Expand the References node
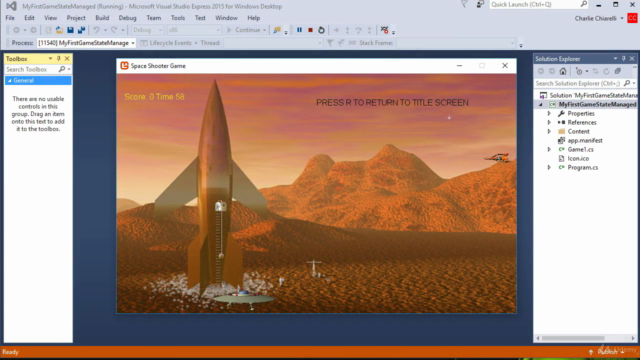This screenshot has width=640, height=360. pos(549,122)
